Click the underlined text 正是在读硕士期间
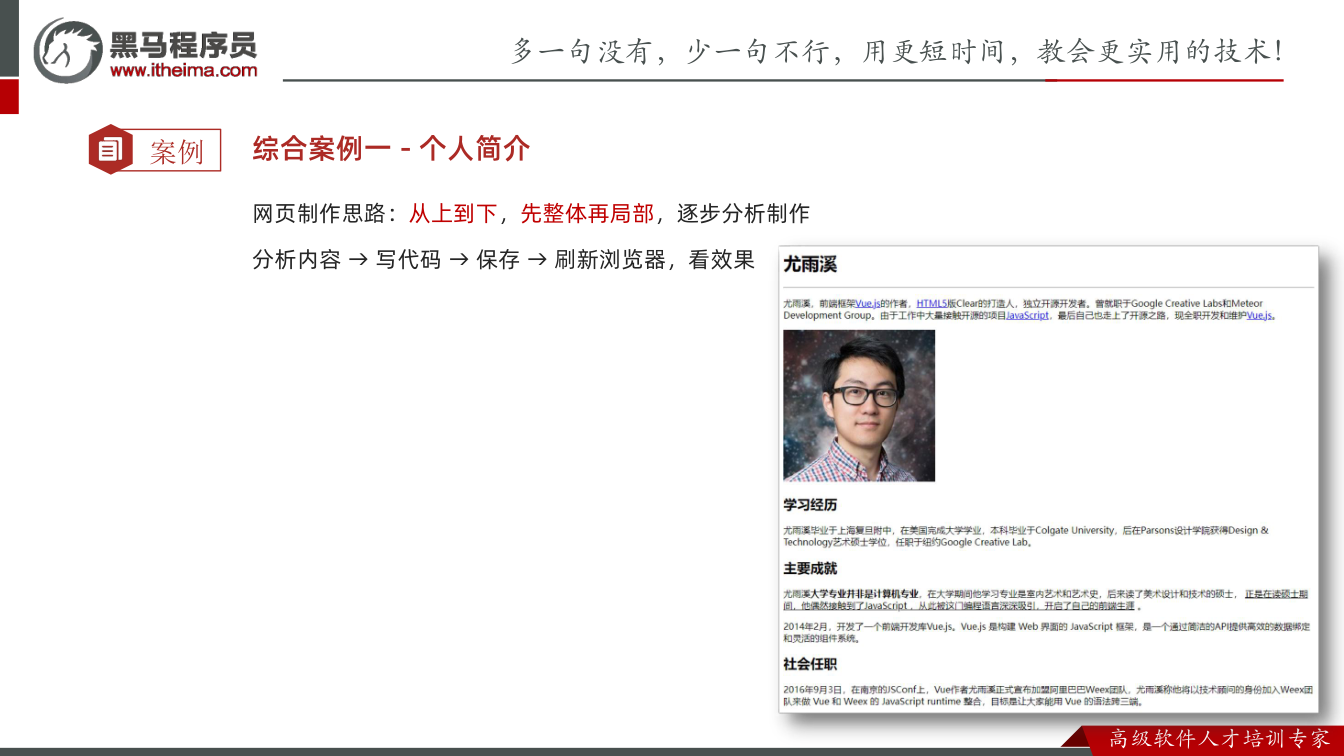1344x756 pixels. point(1045,600)
